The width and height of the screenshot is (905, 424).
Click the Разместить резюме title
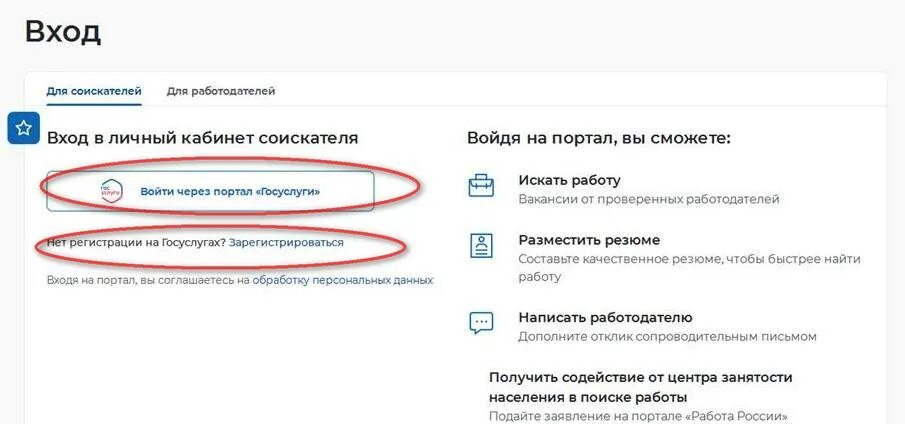pos(589,240)
